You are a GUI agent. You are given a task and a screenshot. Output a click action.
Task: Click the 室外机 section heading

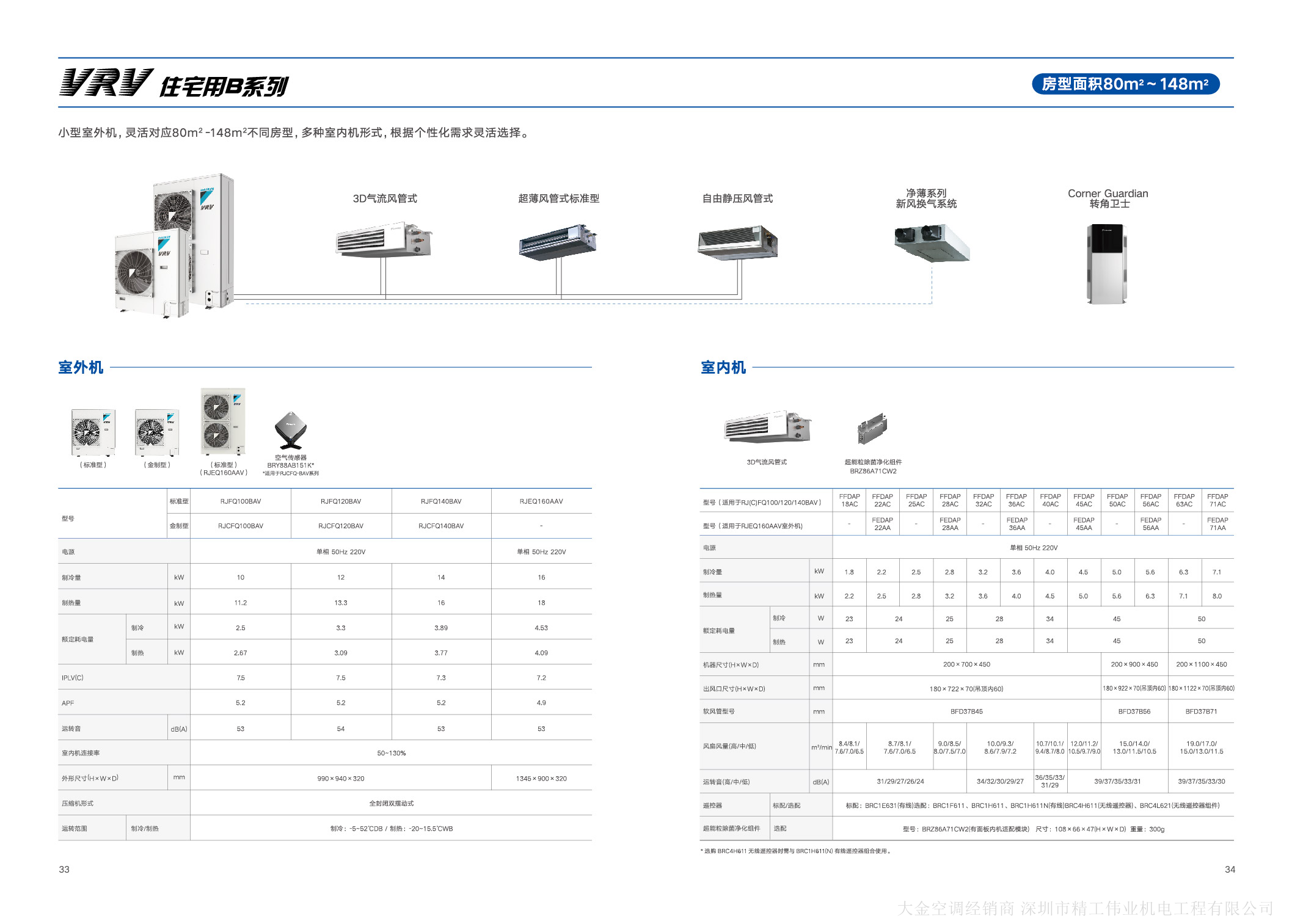tap(81, 367)
